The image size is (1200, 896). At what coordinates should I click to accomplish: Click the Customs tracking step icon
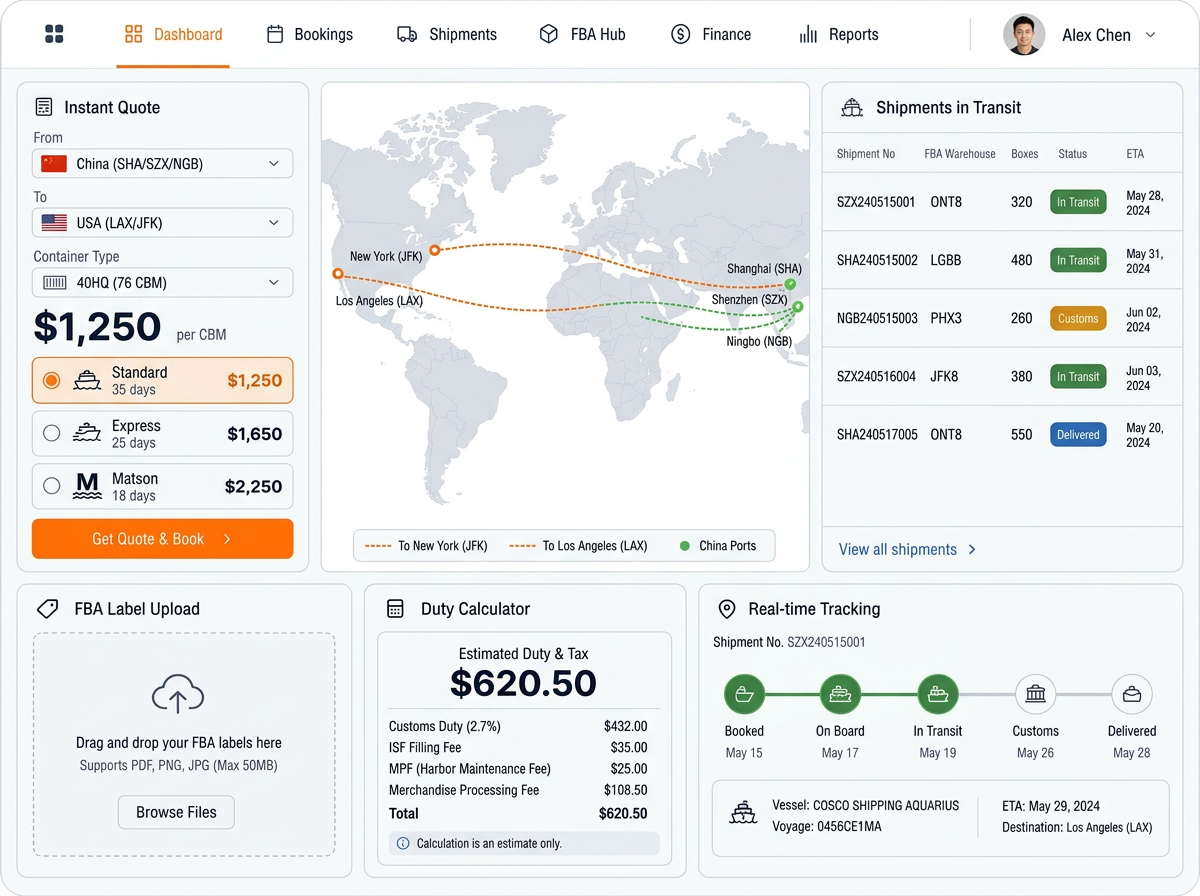[1035, 694]
